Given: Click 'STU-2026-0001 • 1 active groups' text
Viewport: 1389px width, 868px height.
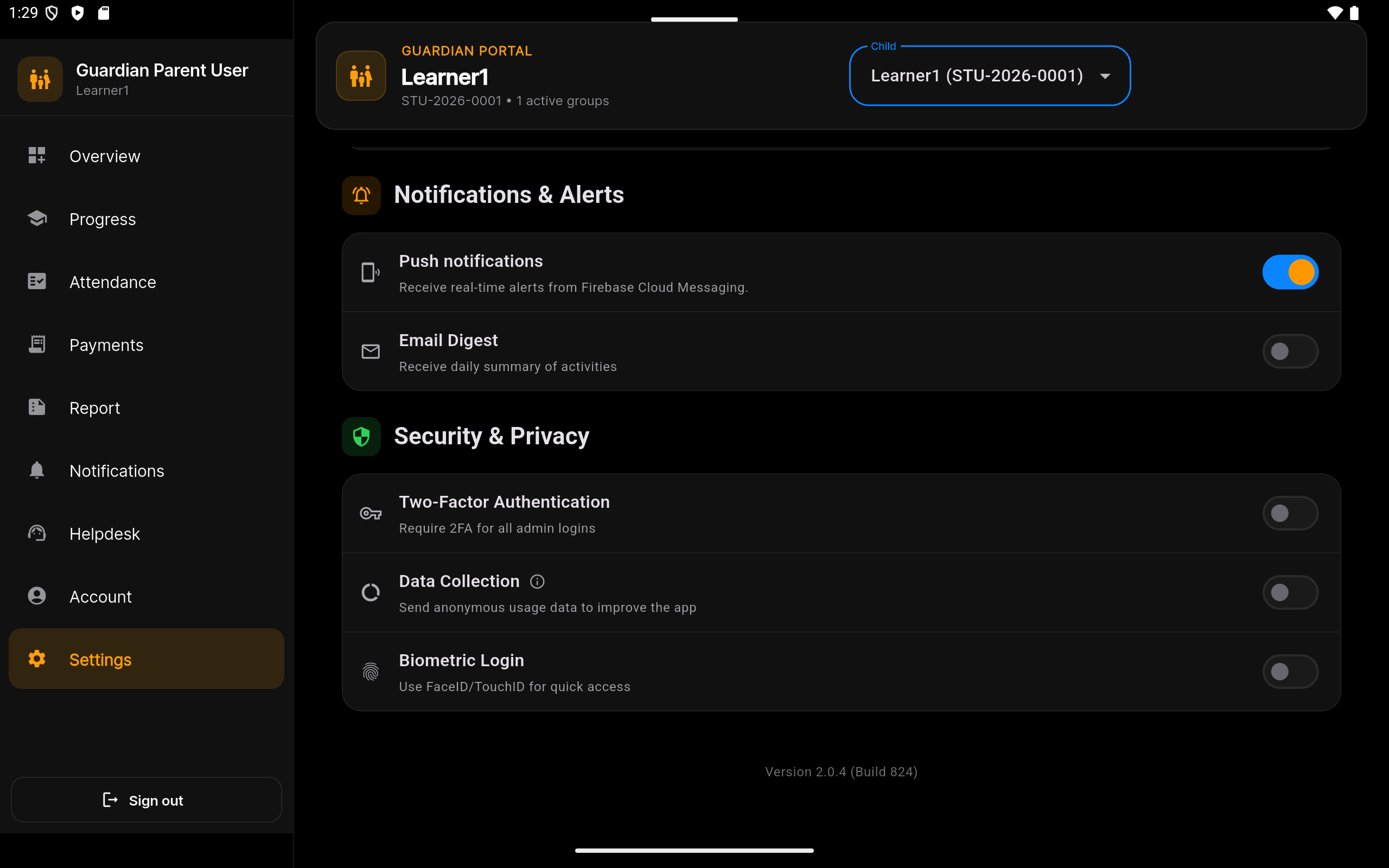Looking at the screenshot, I should click(x=505, y=101).
